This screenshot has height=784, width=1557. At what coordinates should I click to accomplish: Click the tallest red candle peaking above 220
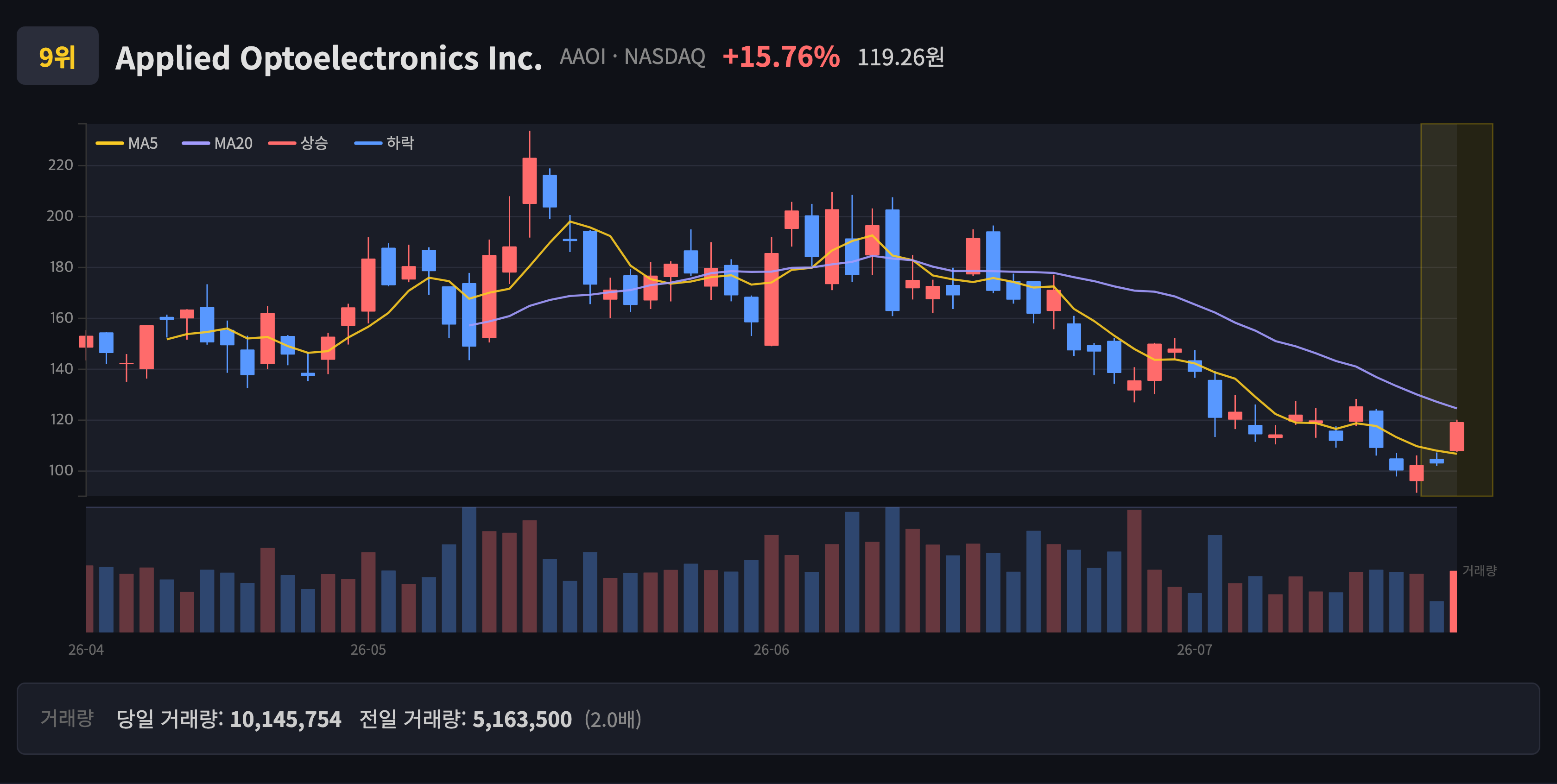(530, 181)
